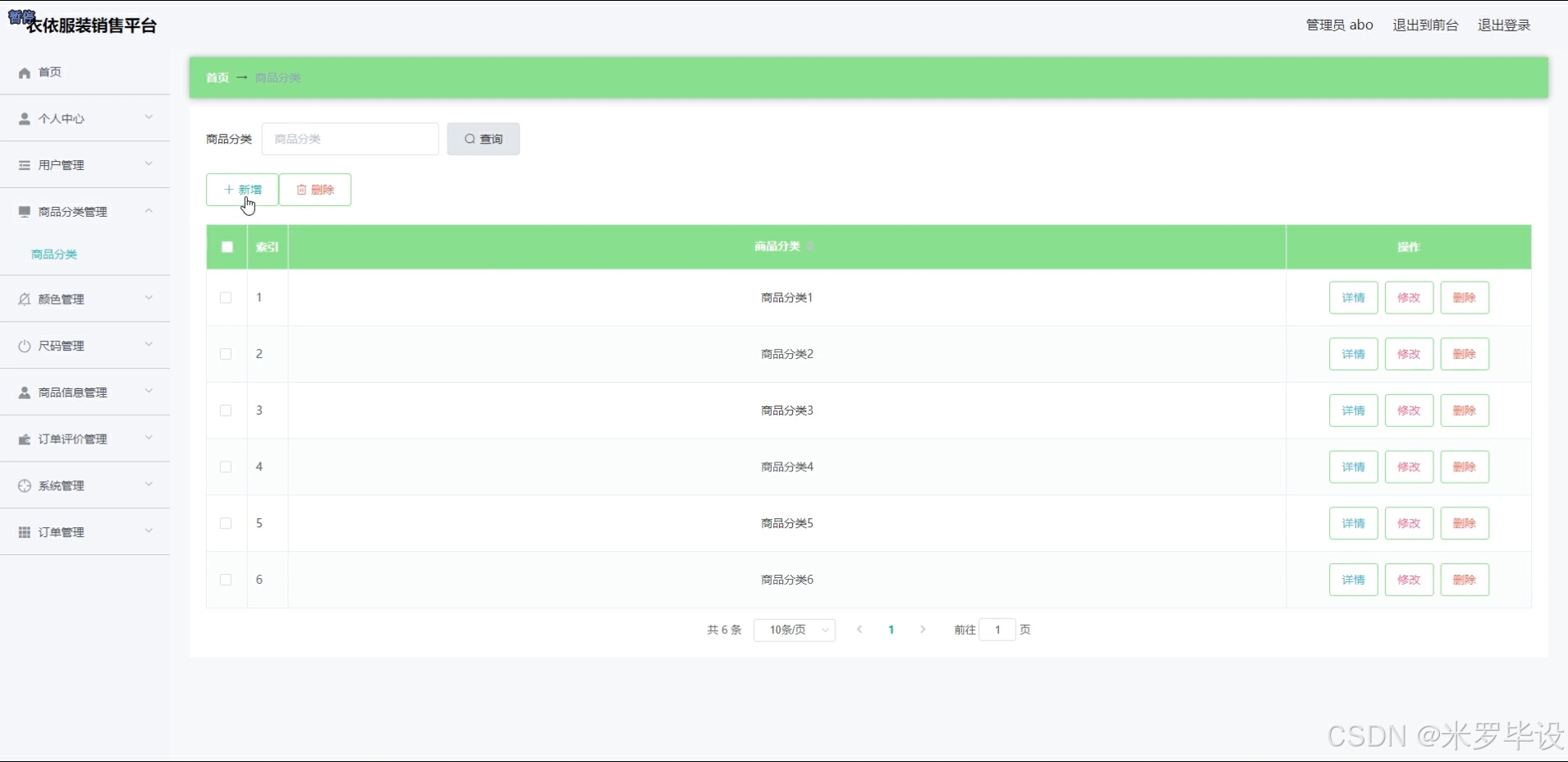Image resolution: width=1568 pixels, height=762 pixels.
Task: Click the 共 6 条 total count text
Action: (x=724, y=630)
